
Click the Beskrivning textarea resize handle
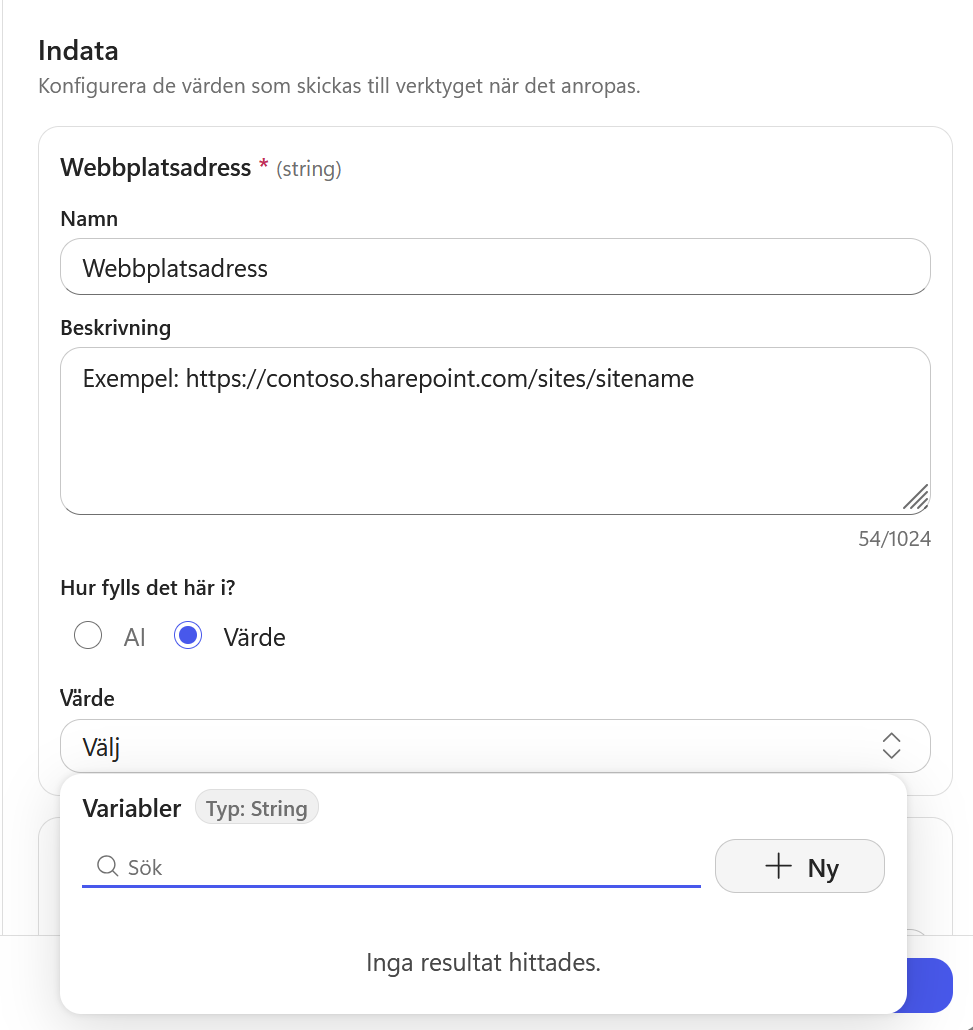click(x=916, y=498)
